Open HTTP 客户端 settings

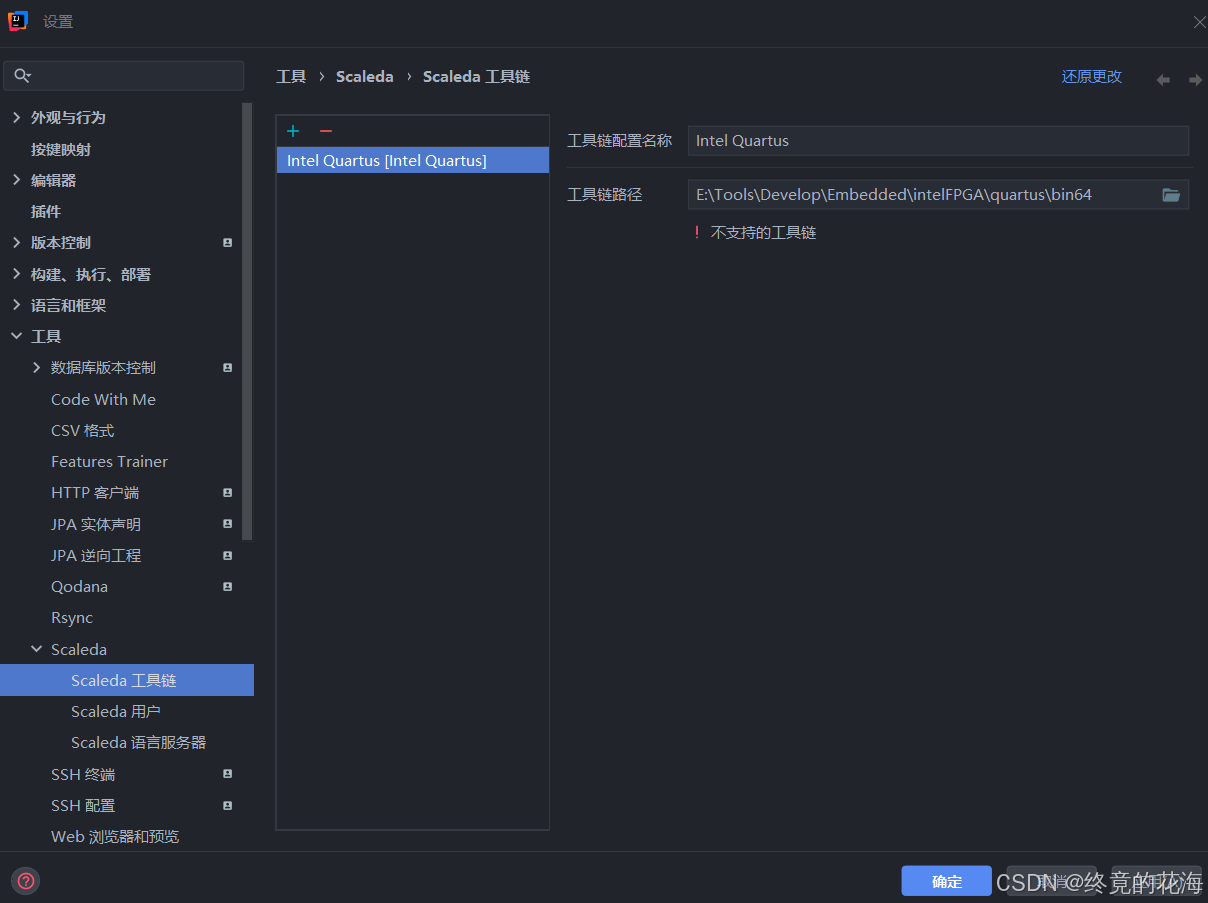pyautogui.click(x=95, y=493)
